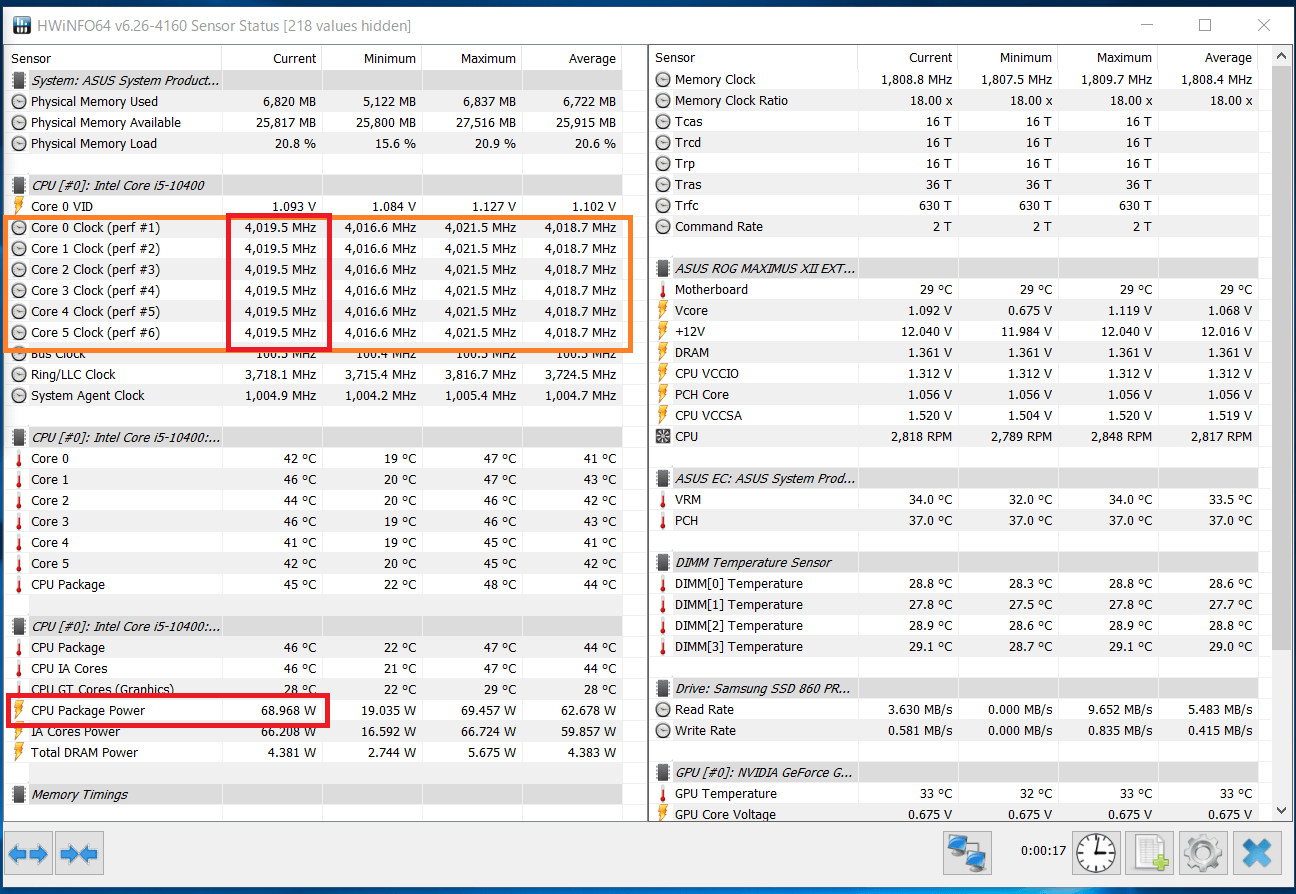Screen dimensions: 1296x894
Task: Close sensors with the blue X icon
Action: (1257, 853)
